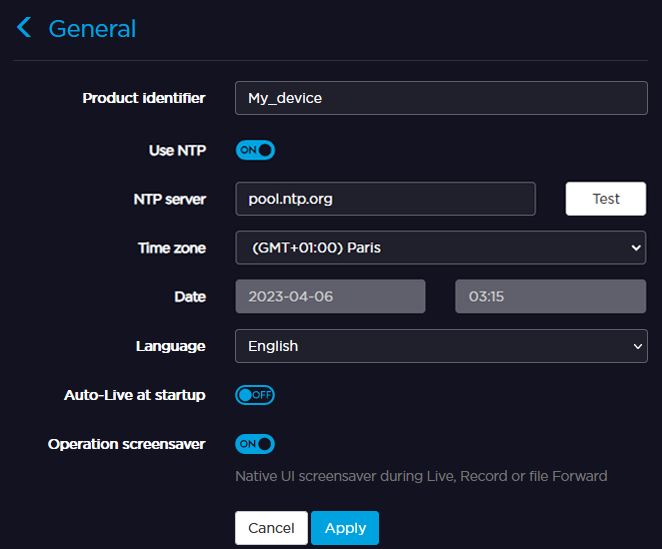This screenshot has height=549, width=662.
Task: Click the Native UI screensaver description text
Action: point(421,476)
